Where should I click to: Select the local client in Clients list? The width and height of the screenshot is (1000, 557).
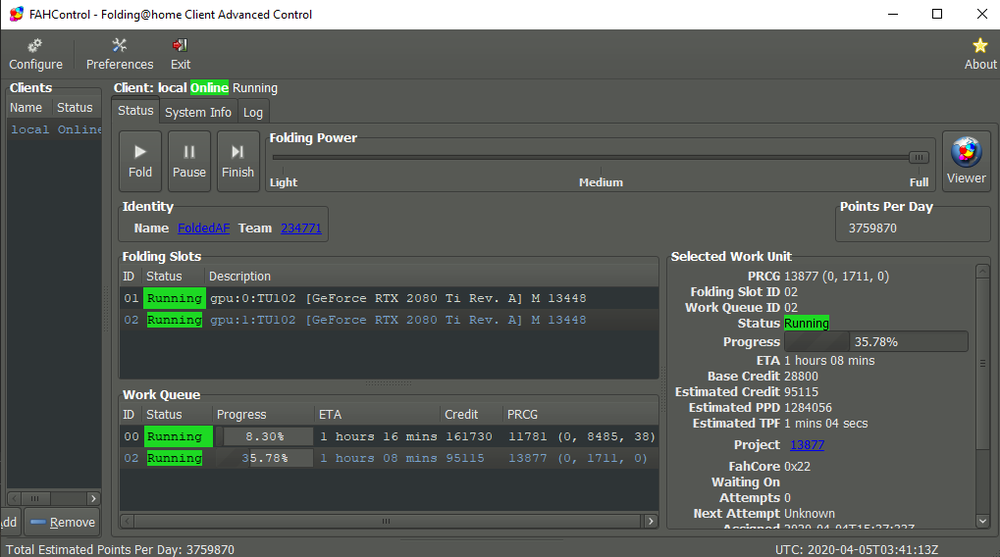[55, 130]
